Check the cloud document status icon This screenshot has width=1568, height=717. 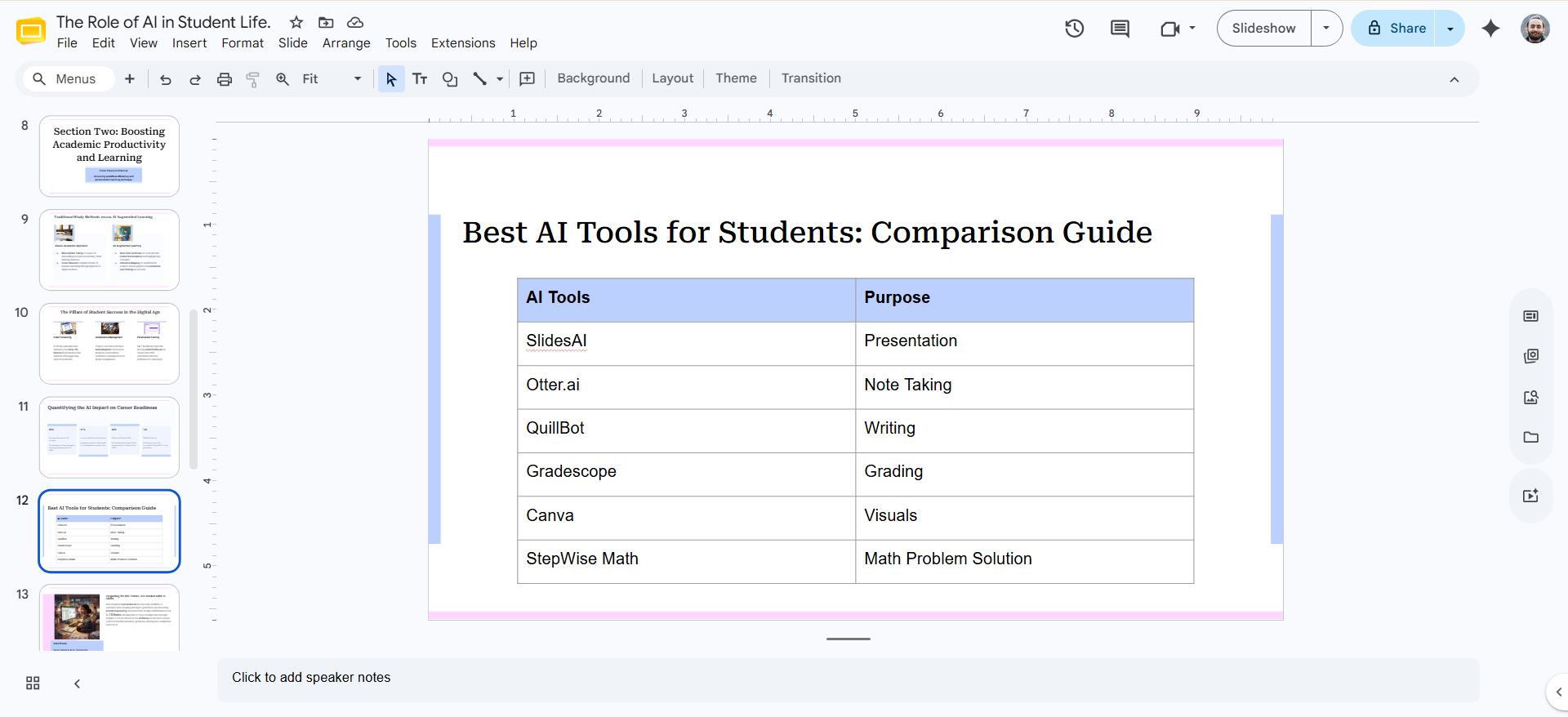point(355,22)
